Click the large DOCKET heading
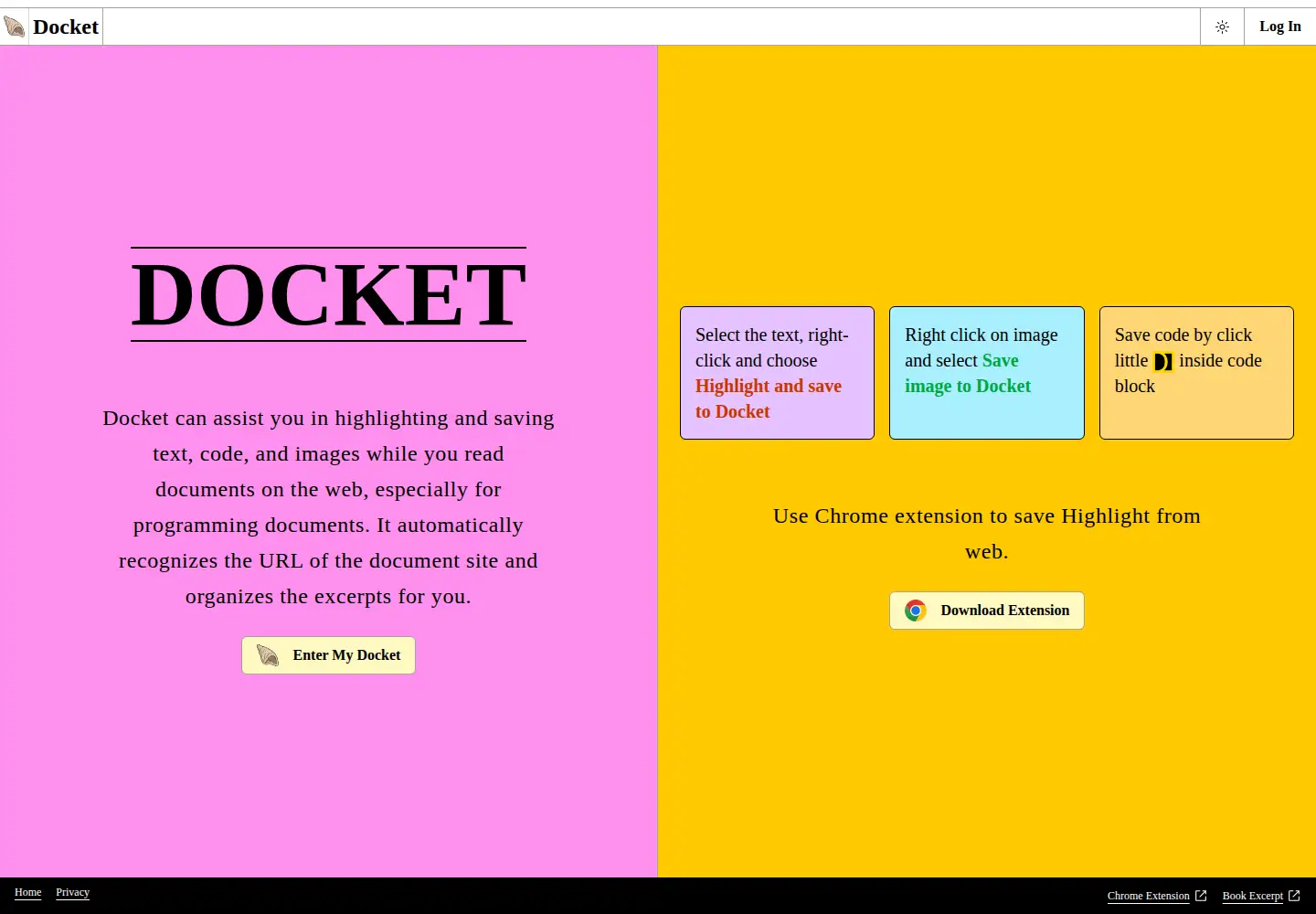 [x=328, y=294]
